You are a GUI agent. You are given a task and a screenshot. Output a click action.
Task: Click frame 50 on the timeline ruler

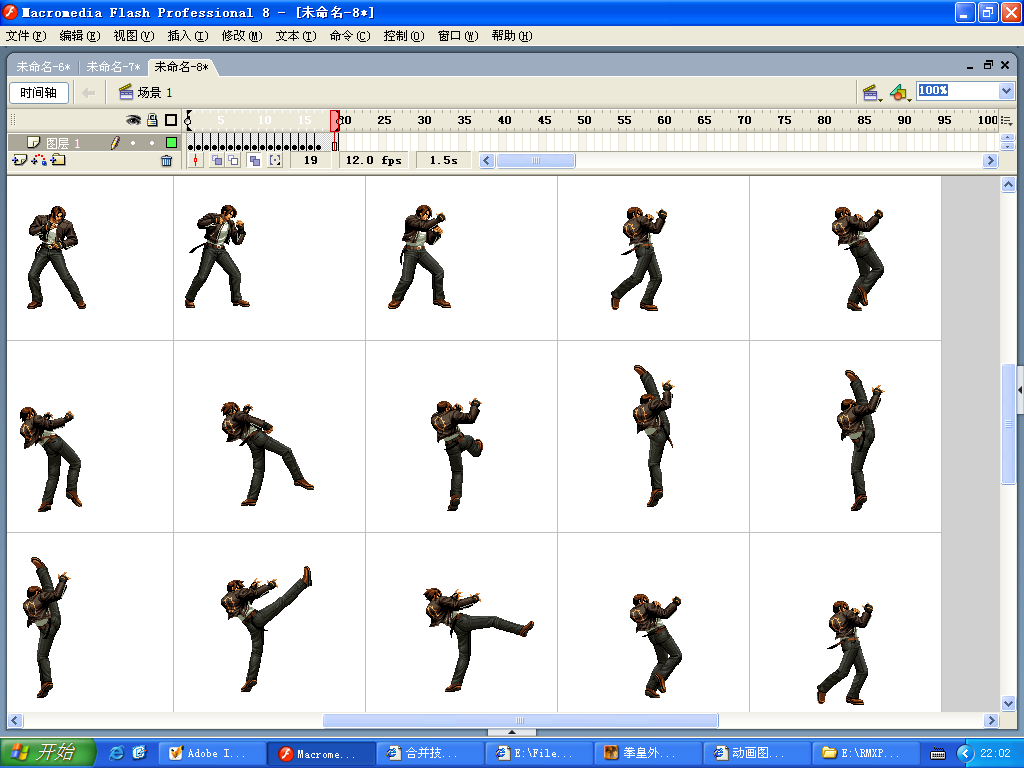584,120
